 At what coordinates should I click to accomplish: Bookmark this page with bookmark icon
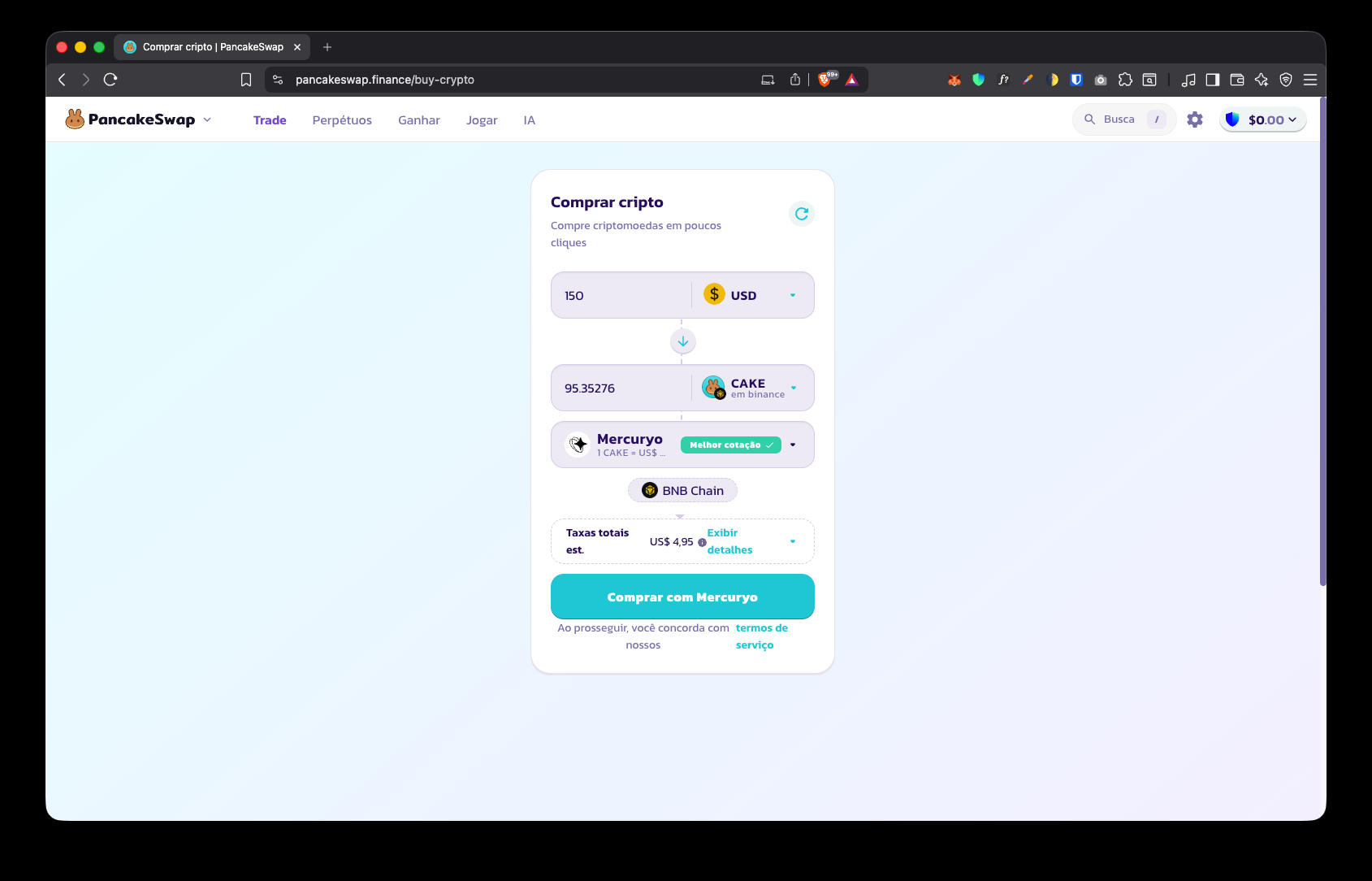[x=246, y=80]
